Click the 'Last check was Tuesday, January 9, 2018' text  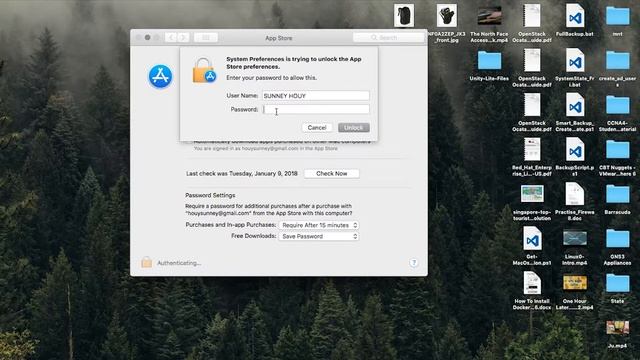pyautogui.click(x=242, y=173)
